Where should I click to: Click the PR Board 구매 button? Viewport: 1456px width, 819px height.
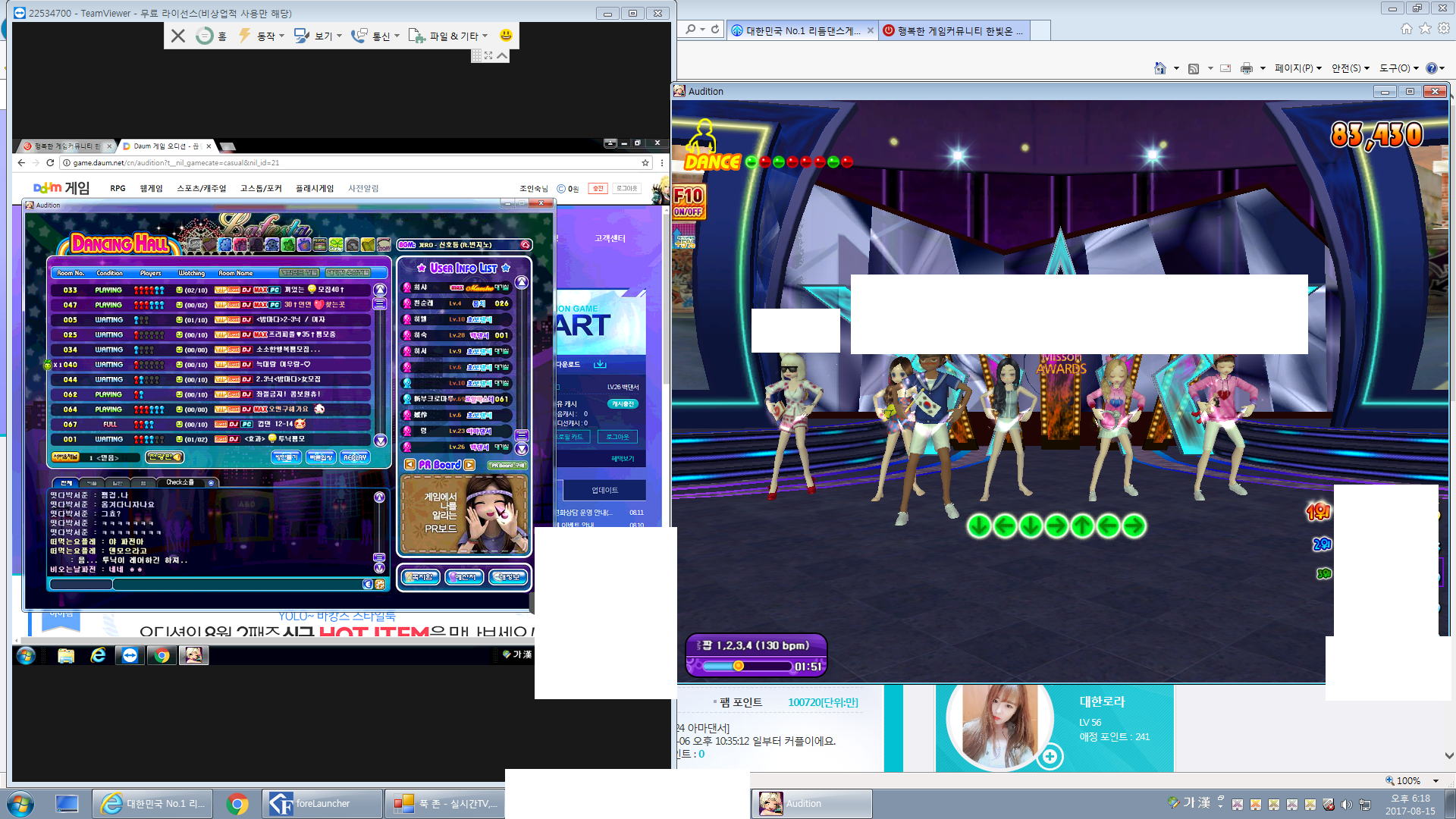[507, 465]
